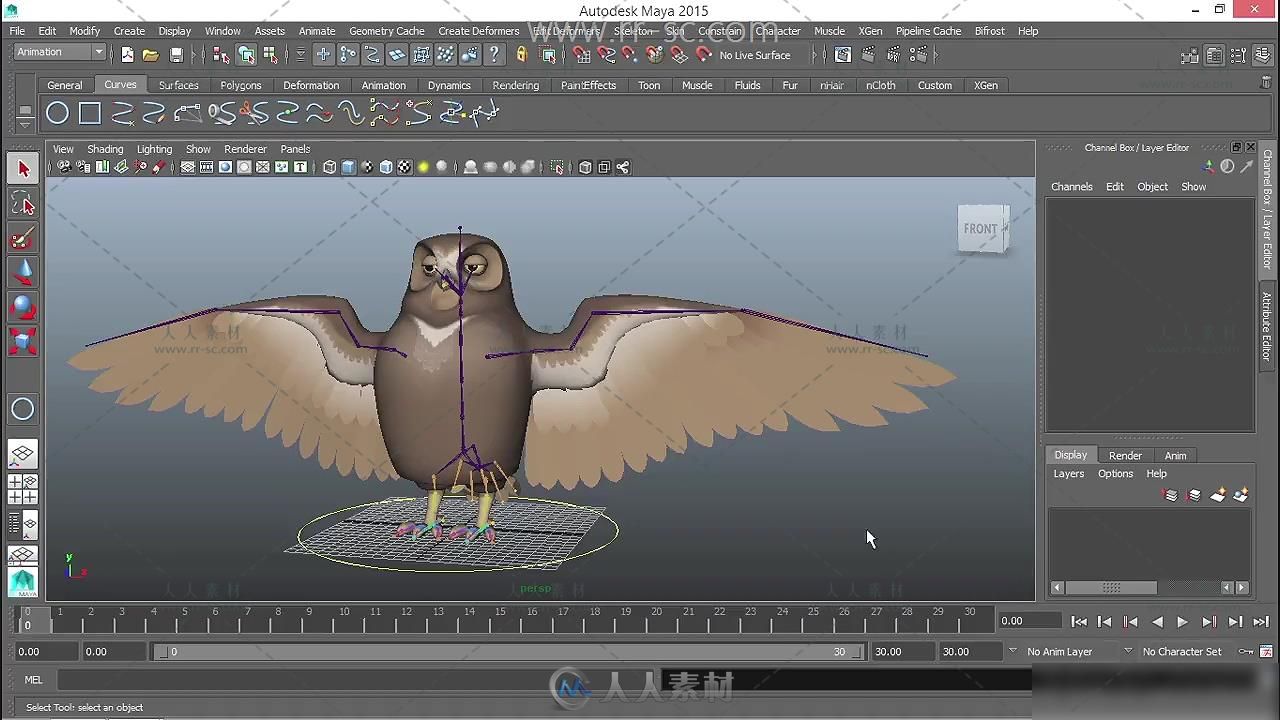Open the Geometry Cache menu
Image resolution: width=1280 pixels, height=720 pixels.
click(x=387, y=31)
